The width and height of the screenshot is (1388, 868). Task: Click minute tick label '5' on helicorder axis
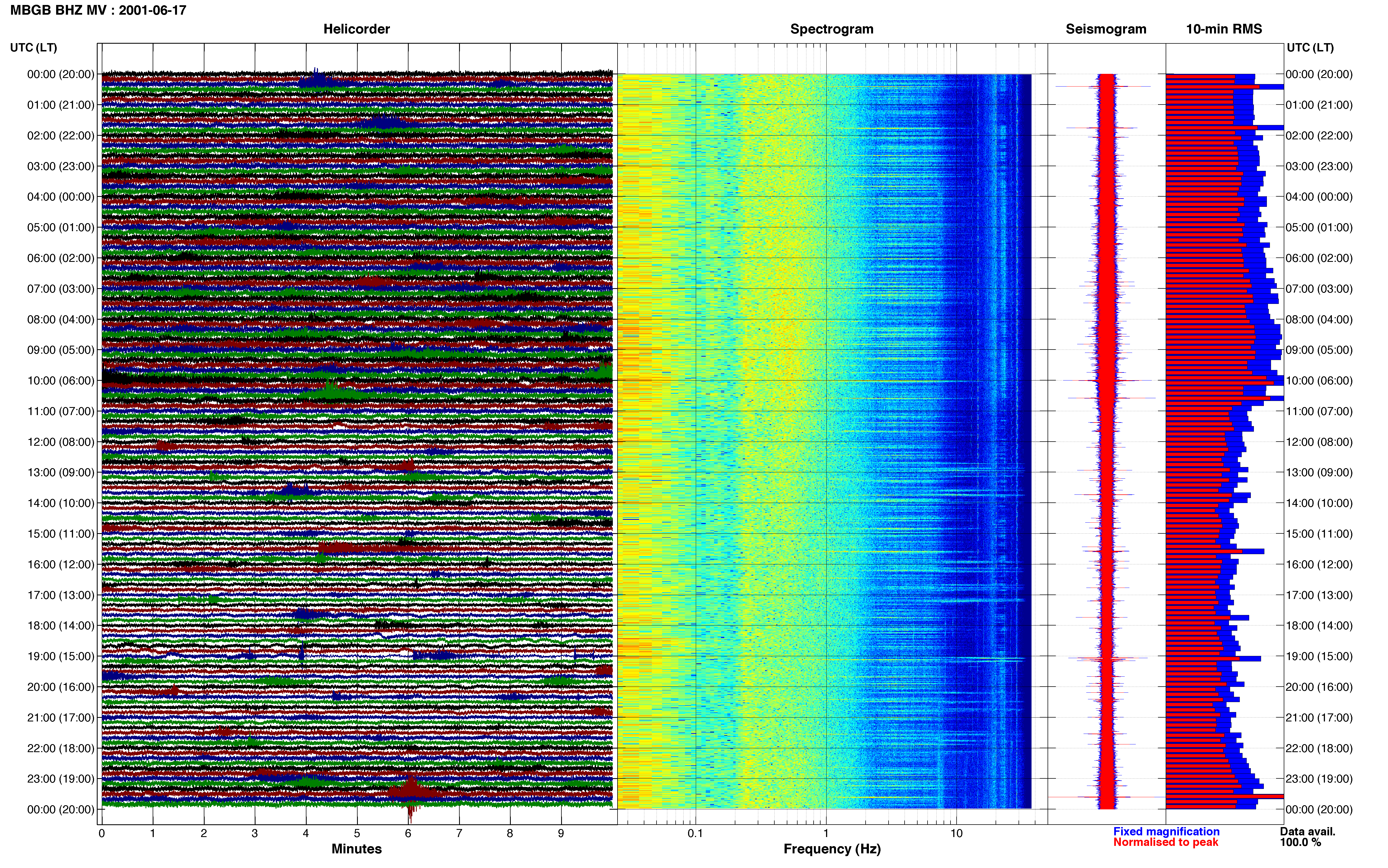tap(357, 833)
